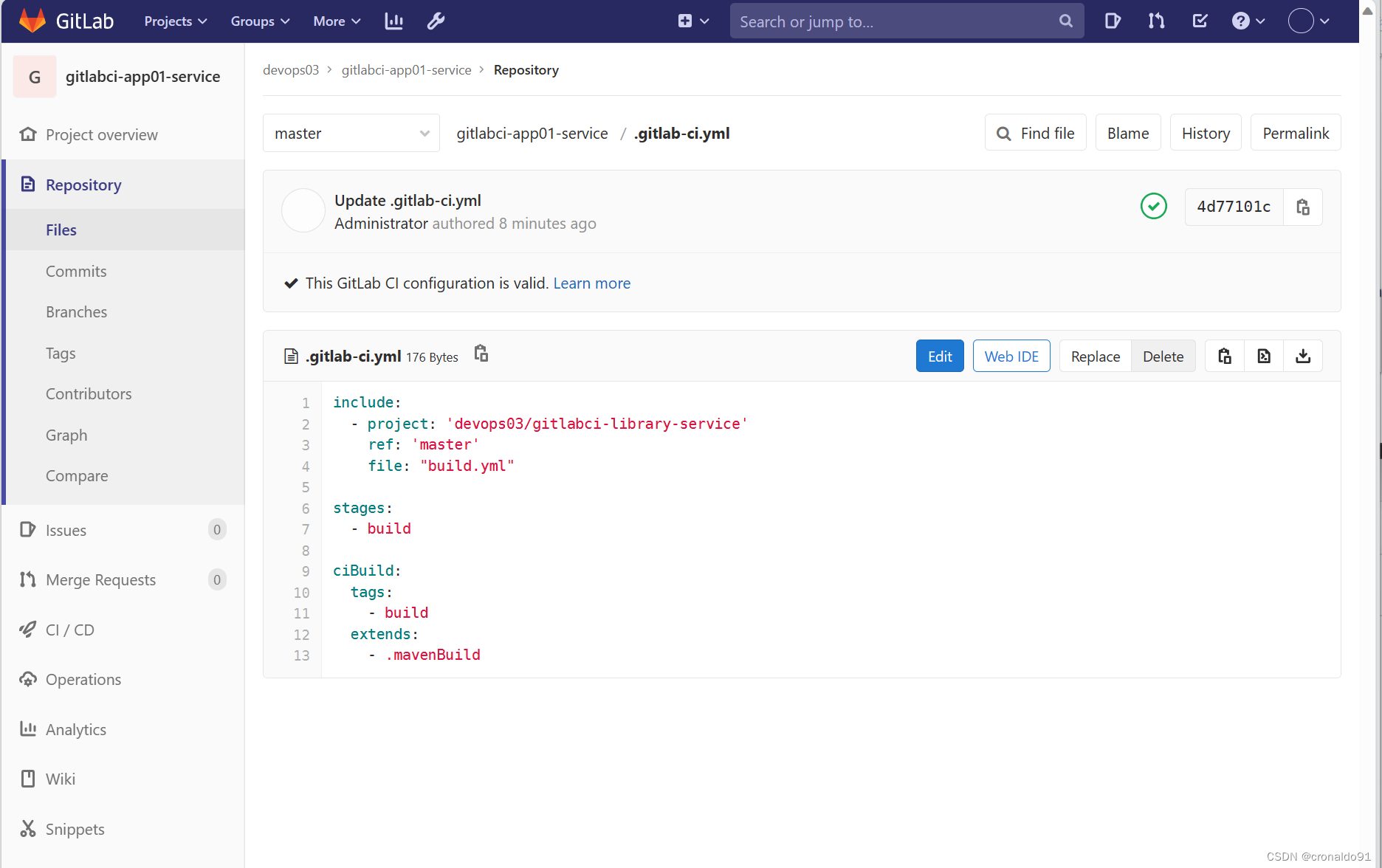This screenshot has width=1382, height=868.
Task: Open Issues in sidebar
Action: (123, 530)
